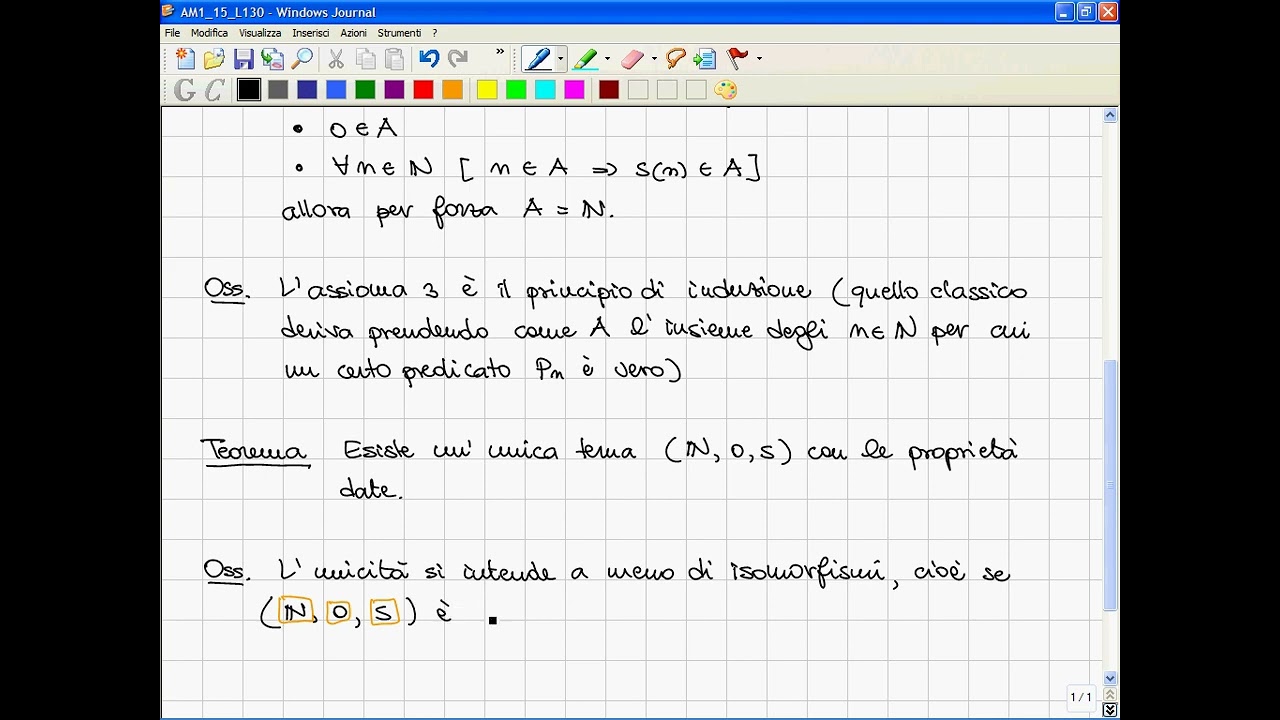Pick the yellow highlighter swatch
This screenshot has width=1280, height=720.
[x=487, y=90]
